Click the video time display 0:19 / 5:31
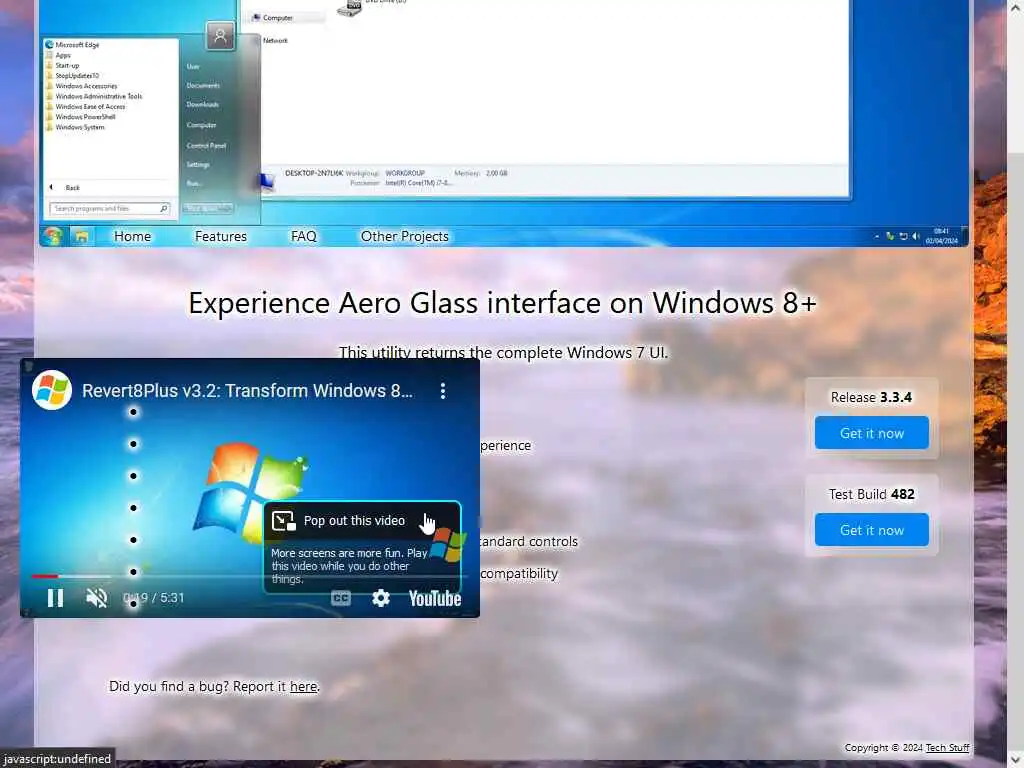Viewport: 1024px width, 768px height. [153, 598]
